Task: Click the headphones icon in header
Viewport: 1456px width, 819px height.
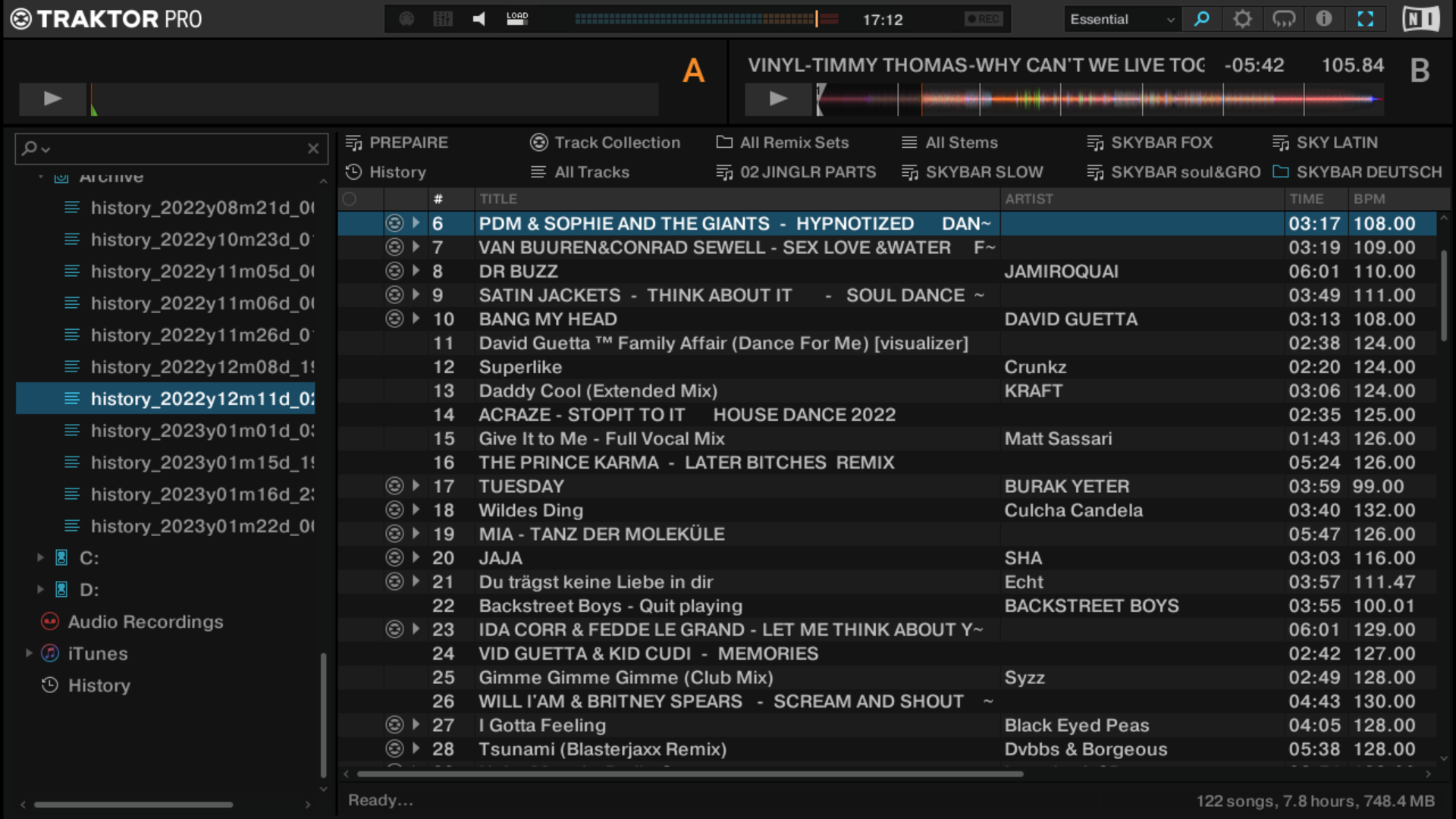Action: [1283, 19]
